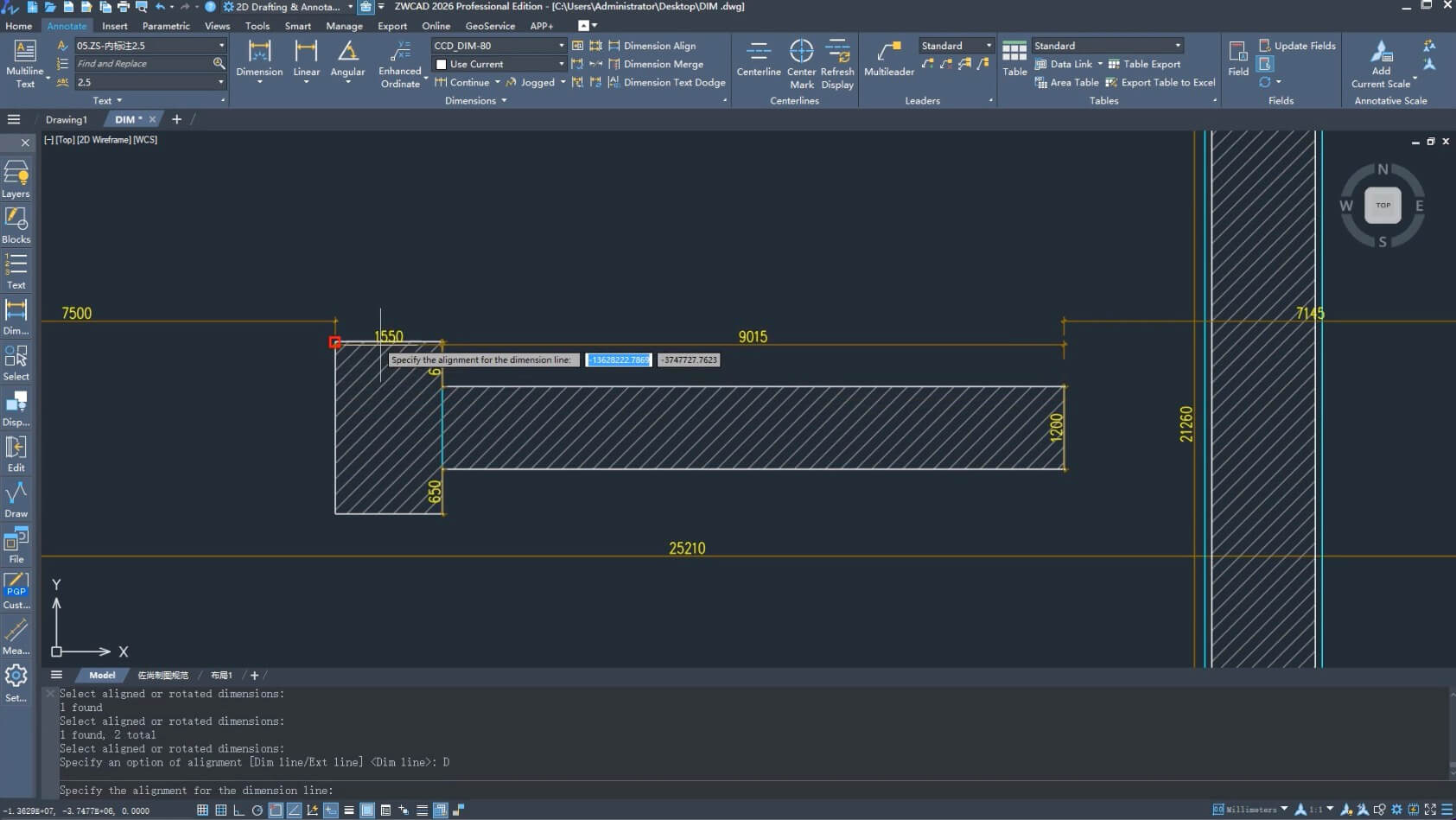Click Export Table to Excel
Screen dimensions: 1456x820
[1160, 82]
